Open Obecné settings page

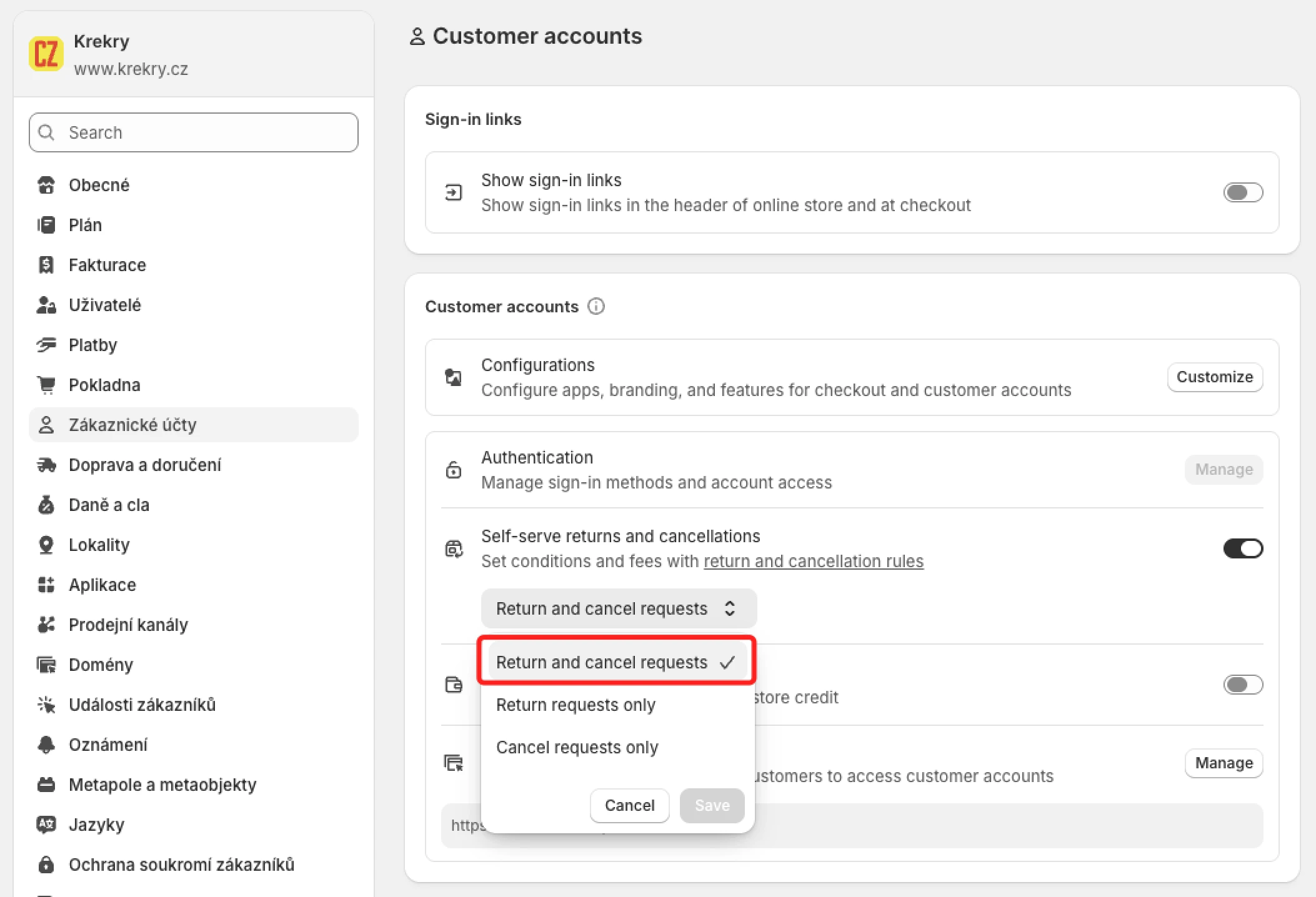pos(194,185)
